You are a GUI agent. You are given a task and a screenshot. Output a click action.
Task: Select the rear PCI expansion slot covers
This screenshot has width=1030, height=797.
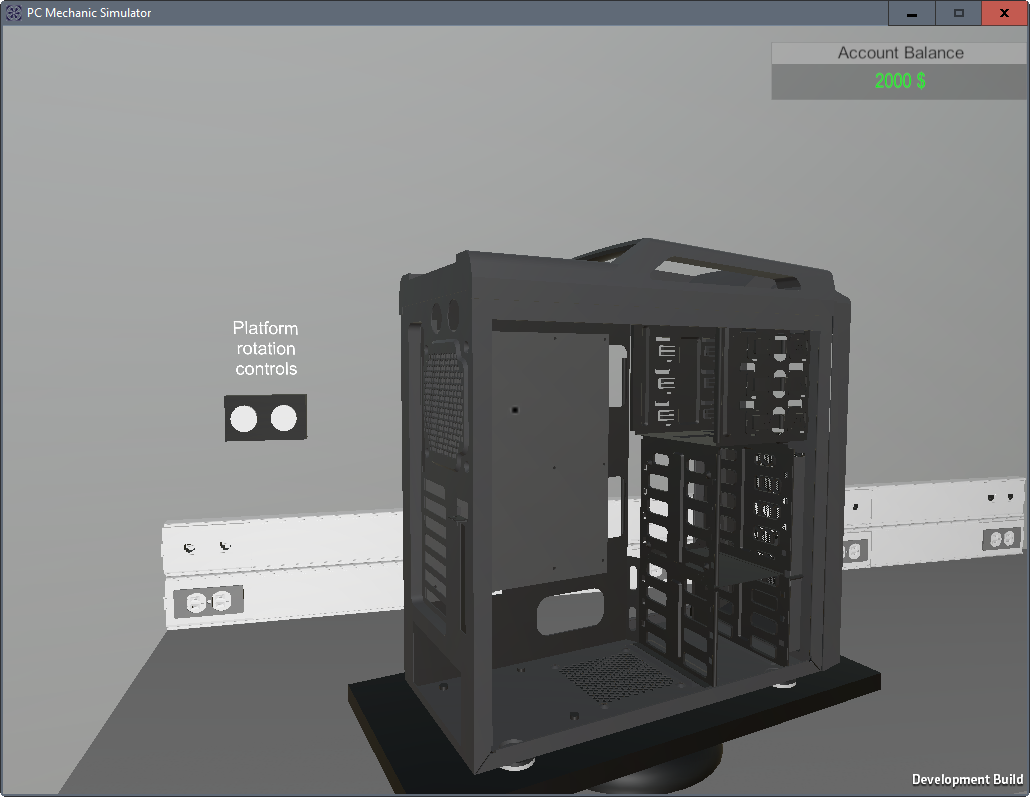(437, 540)
